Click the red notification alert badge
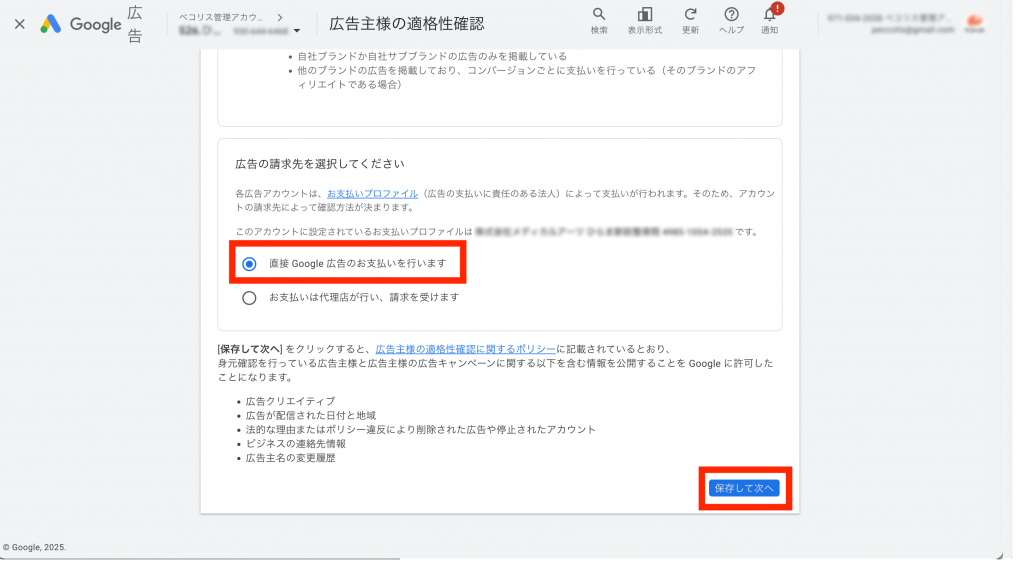The image size is (1024, 565). tap(778, 8)
